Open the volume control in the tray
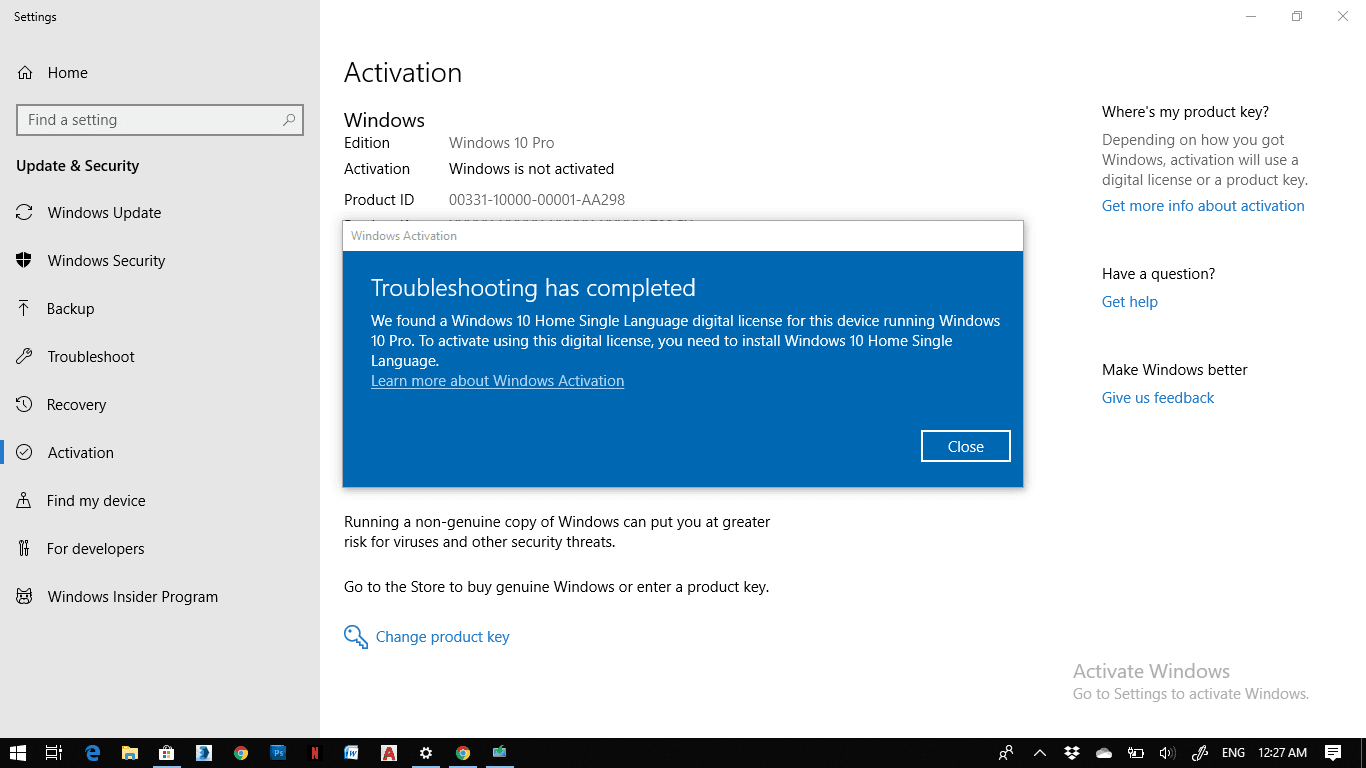Screen dimensions: 1366x768 [x=1167, y=753]
